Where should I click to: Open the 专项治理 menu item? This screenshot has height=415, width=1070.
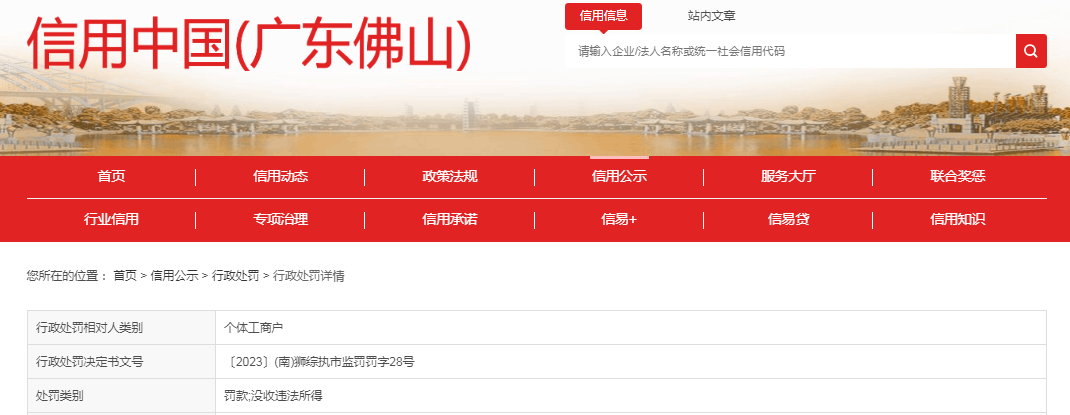(x=280, y=220)
